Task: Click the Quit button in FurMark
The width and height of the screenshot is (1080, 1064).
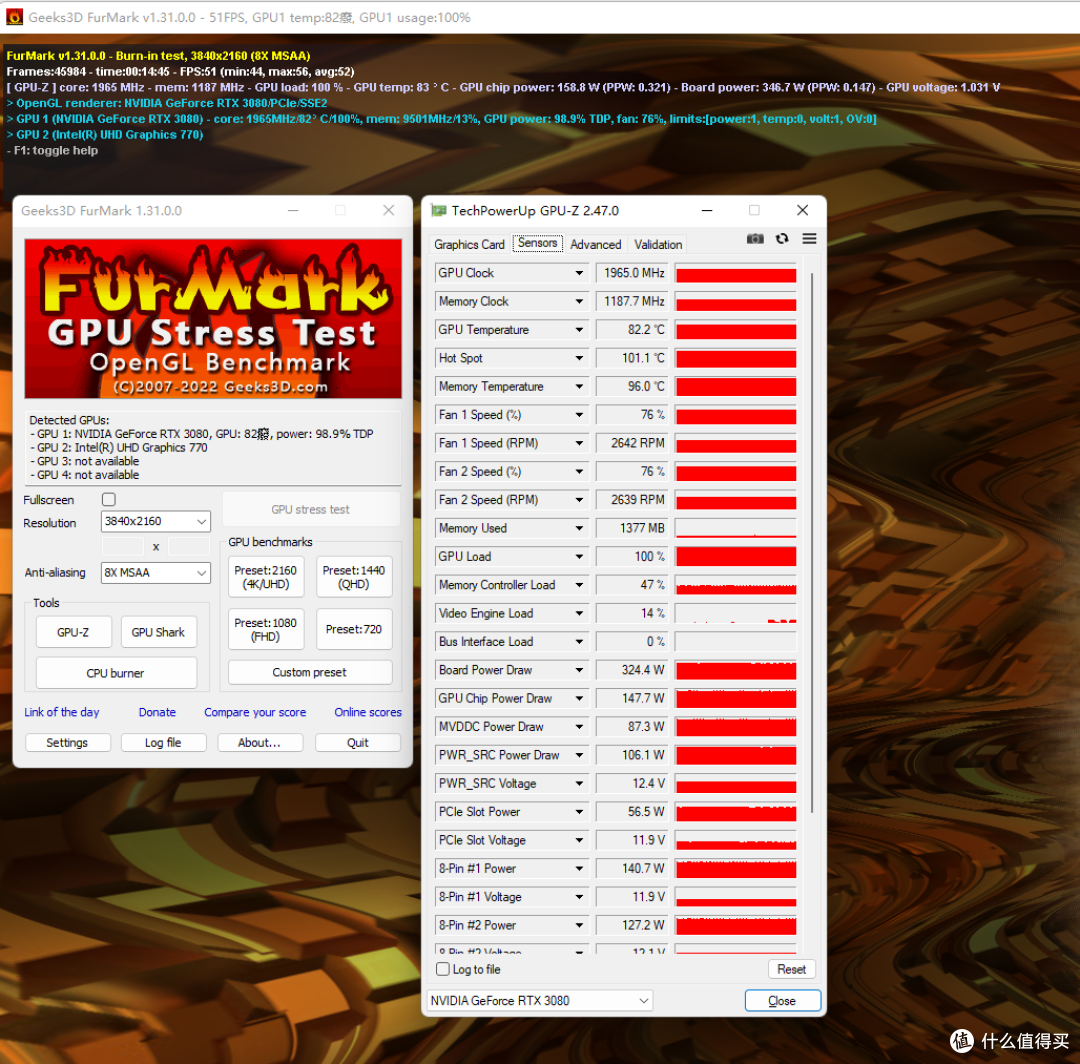Action: click(357, 742)
